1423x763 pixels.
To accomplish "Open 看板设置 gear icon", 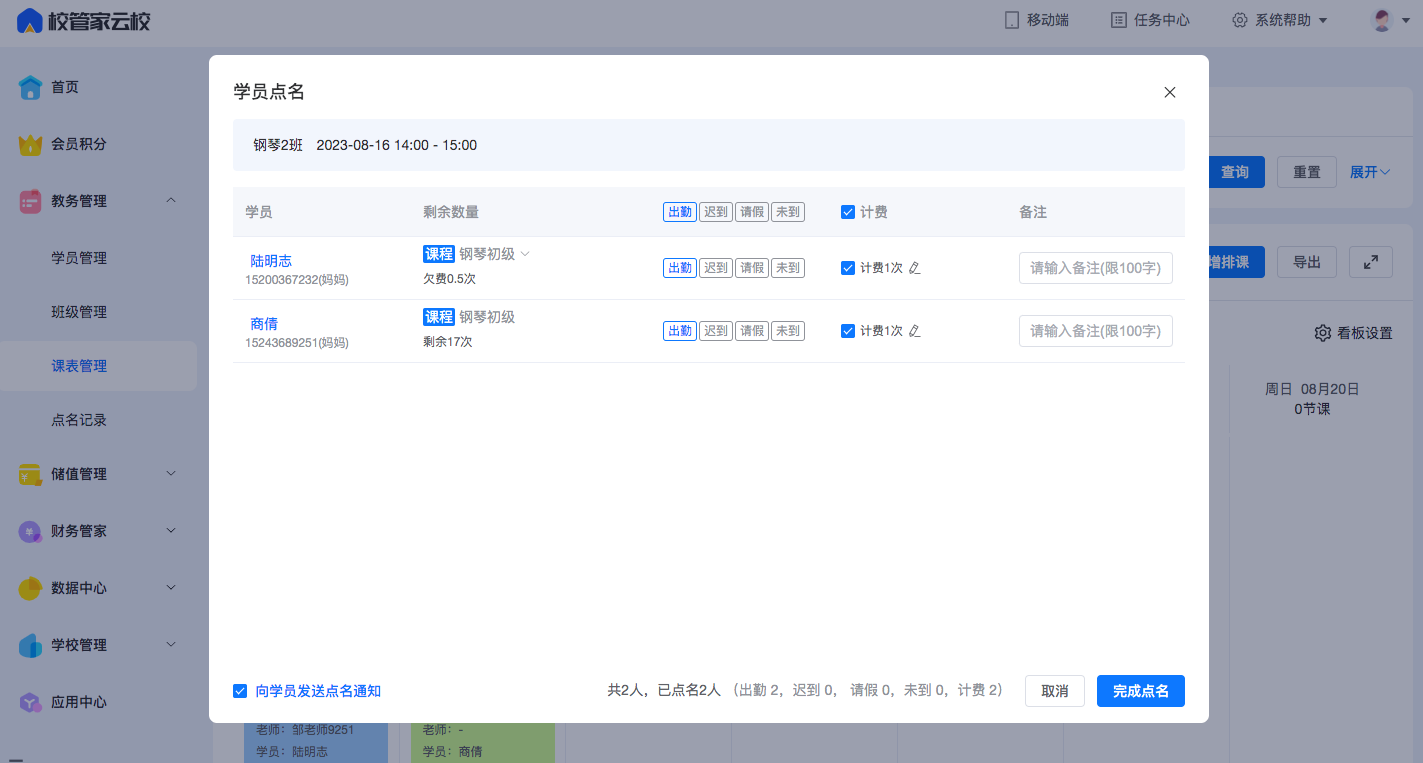I will [x=1322, y=333].
